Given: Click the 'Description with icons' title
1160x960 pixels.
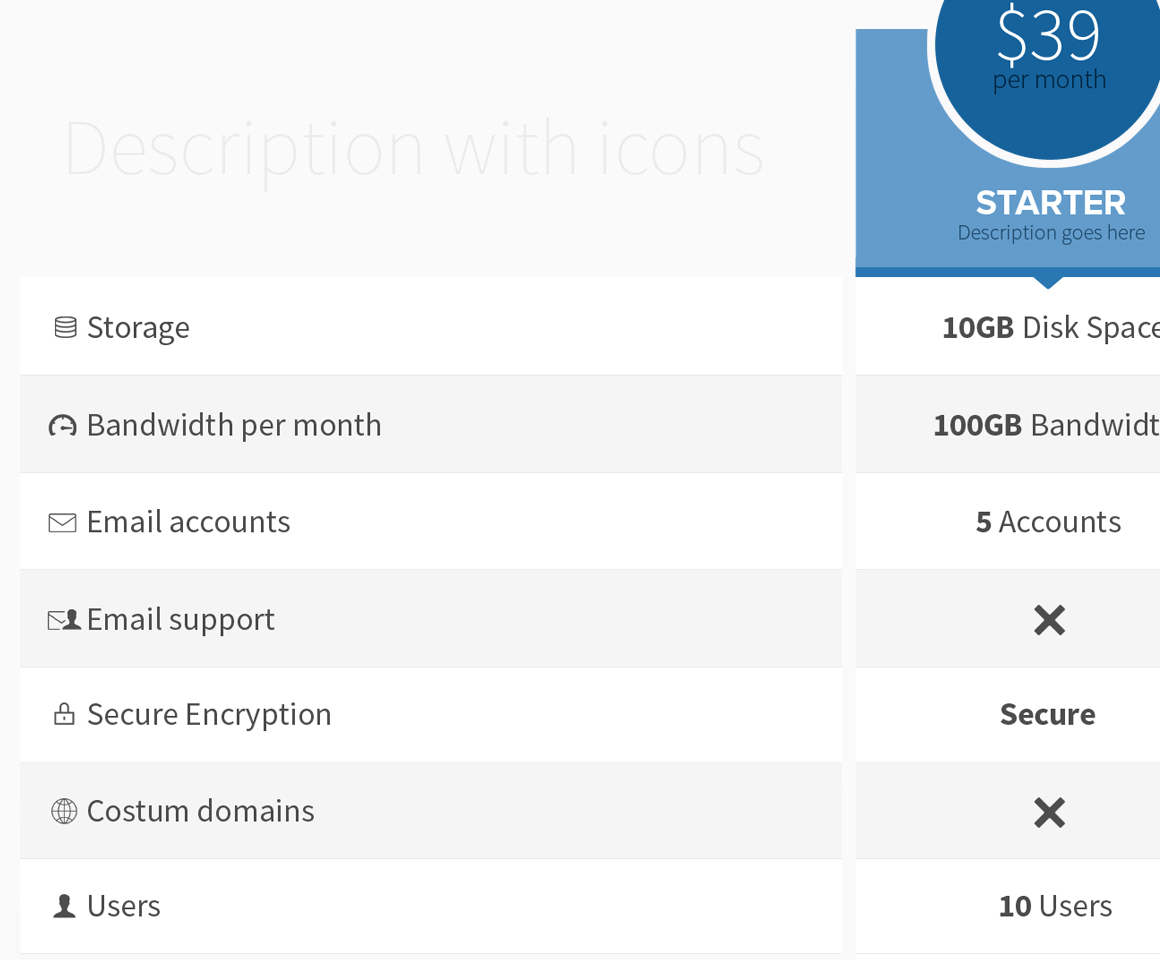Looking at the screenshot, I should pos(414,150).
